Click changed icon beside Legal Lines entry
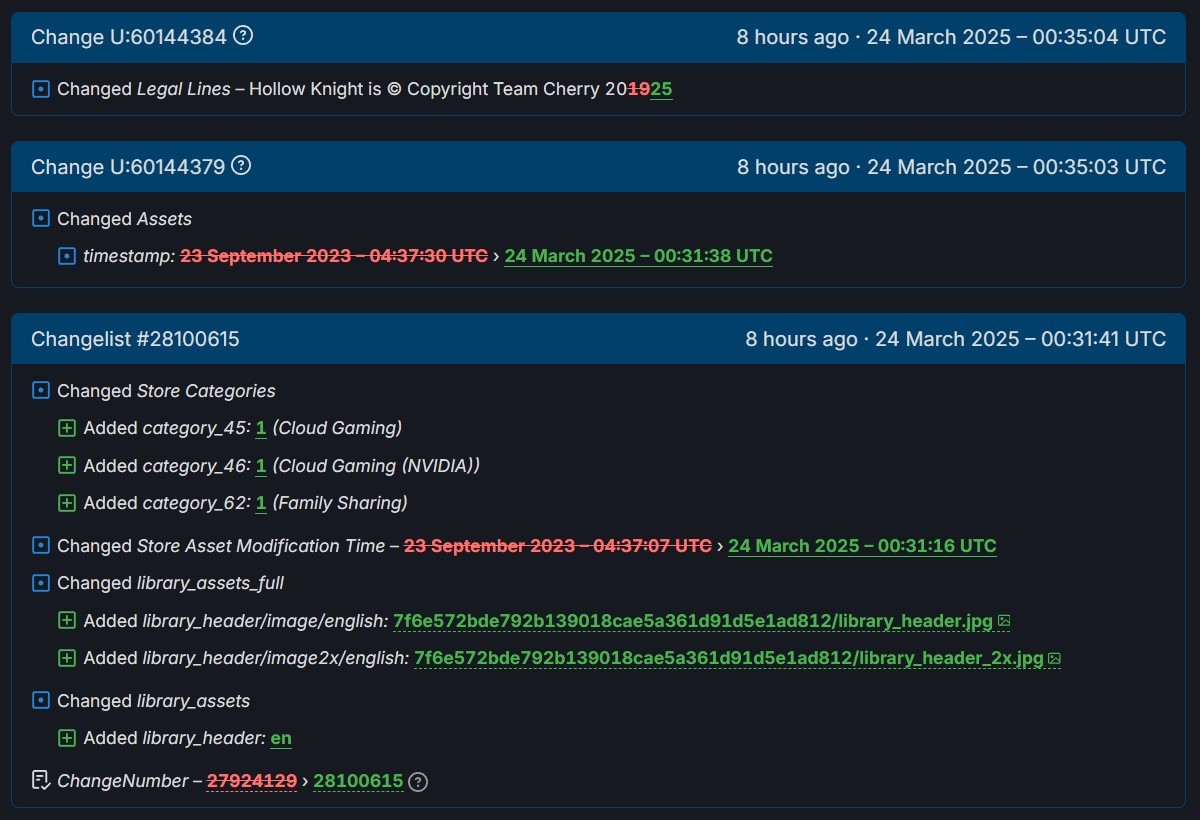 pos(41,89)
